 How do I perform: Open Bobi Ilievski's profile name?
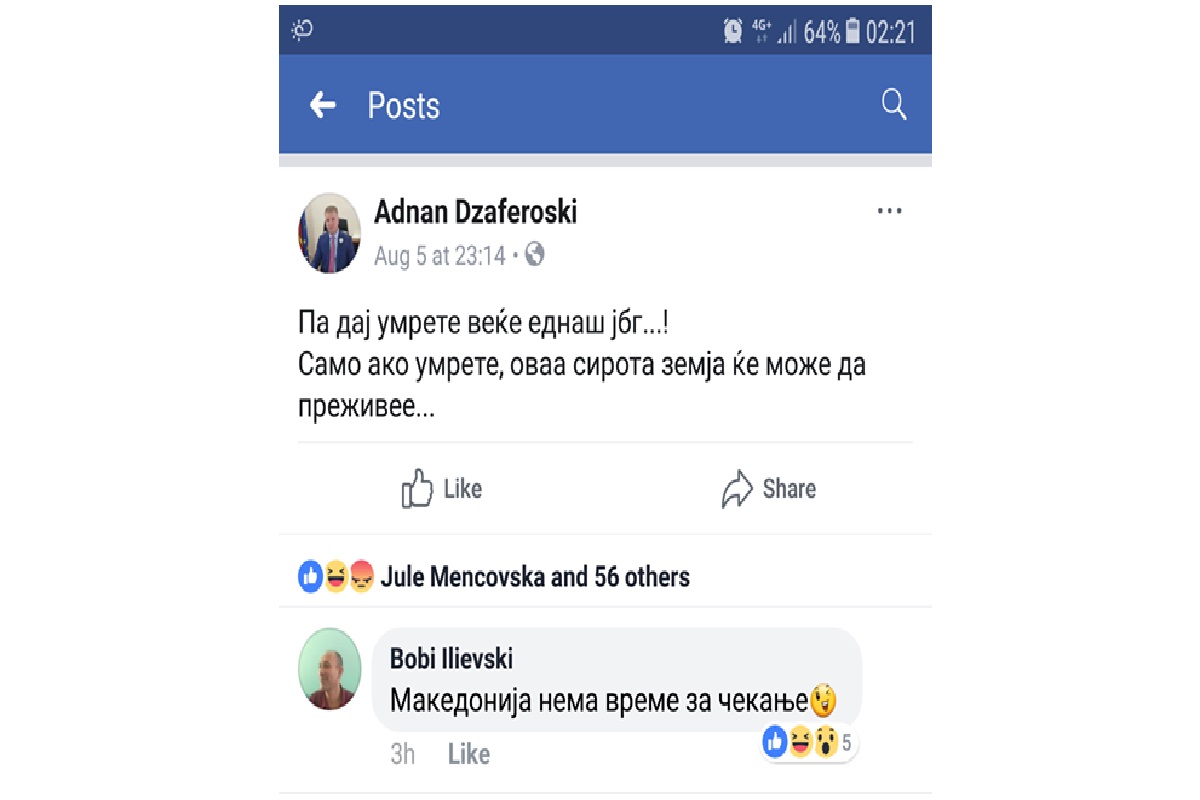coord(451,659)
